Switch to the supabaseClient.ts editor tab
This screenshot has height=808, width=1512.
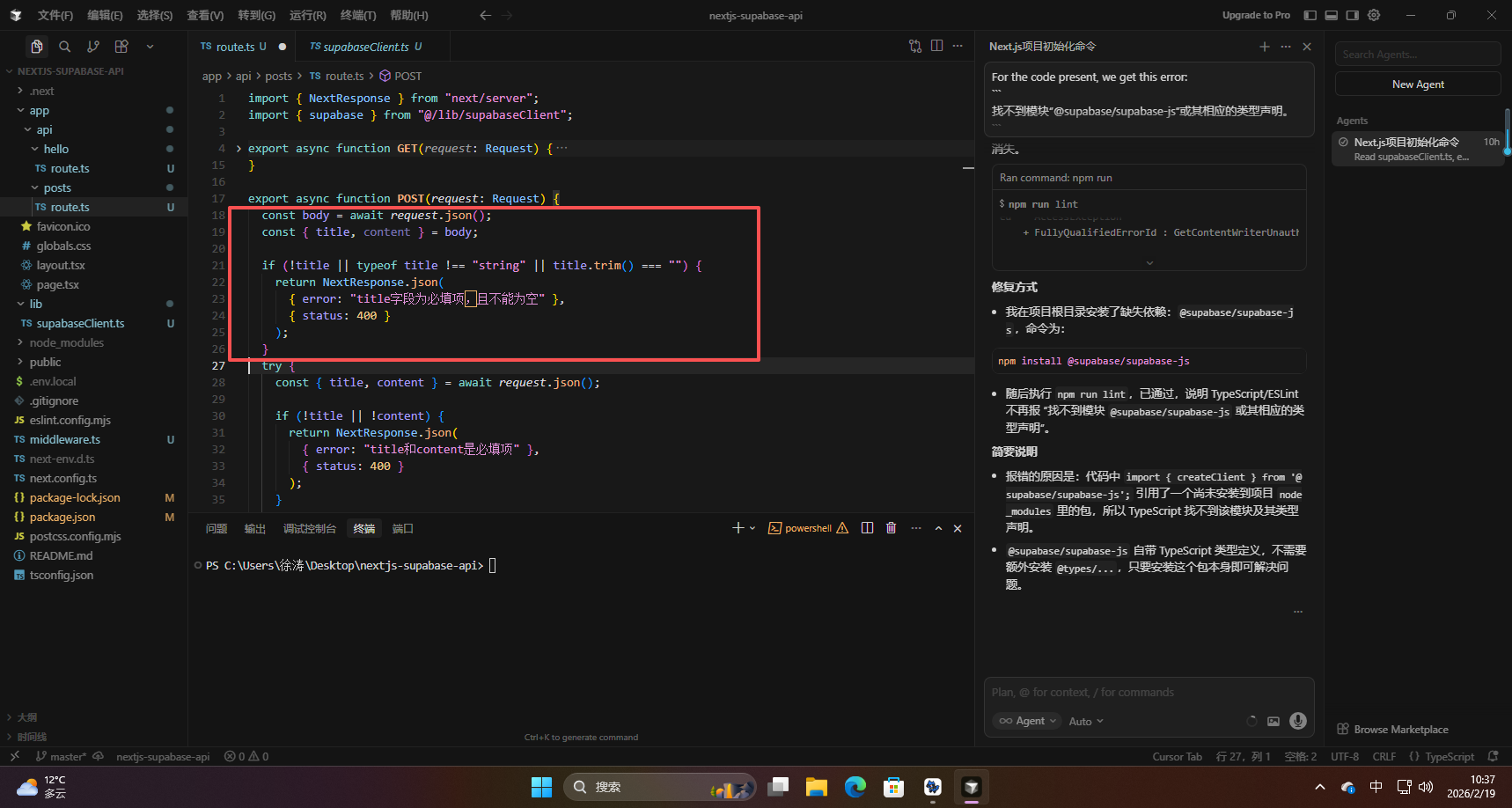(x=365, y=47)
